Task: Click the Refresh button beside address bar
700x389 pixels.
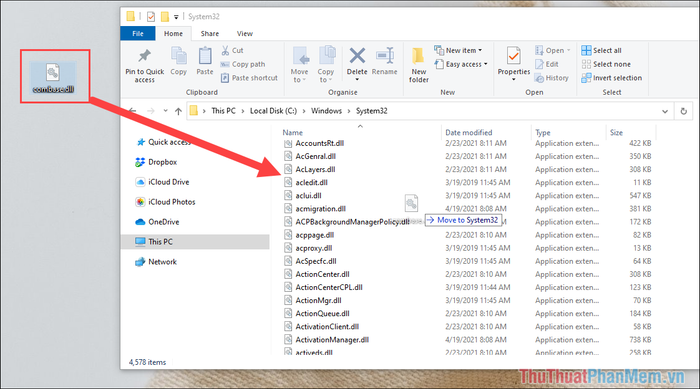Action: 683,111
